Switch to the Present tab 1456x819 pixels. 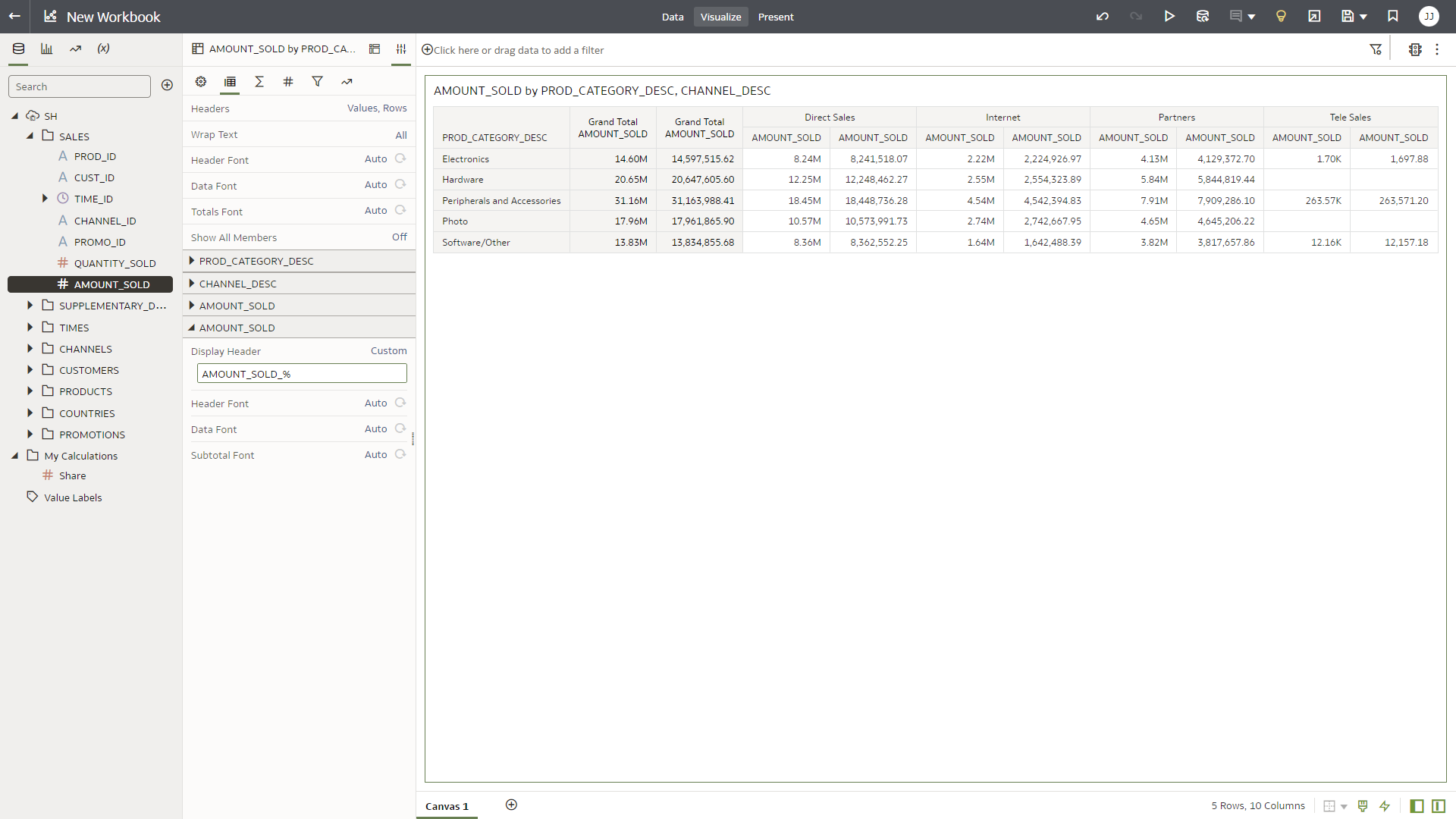tap(776, 17)
